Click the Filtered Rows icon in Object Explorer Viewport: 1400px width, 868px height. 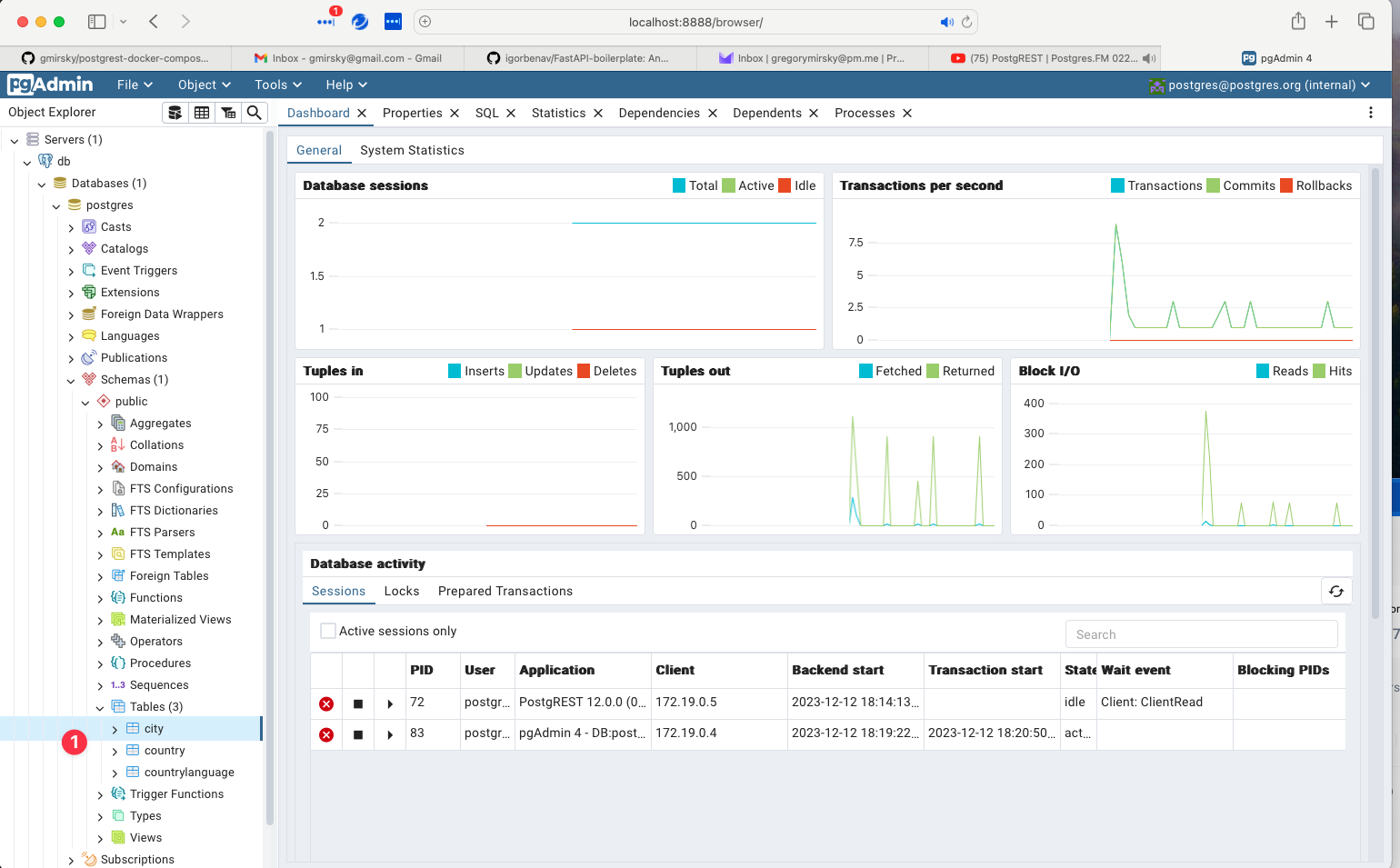pyautogui.click(x=228, y=113)
